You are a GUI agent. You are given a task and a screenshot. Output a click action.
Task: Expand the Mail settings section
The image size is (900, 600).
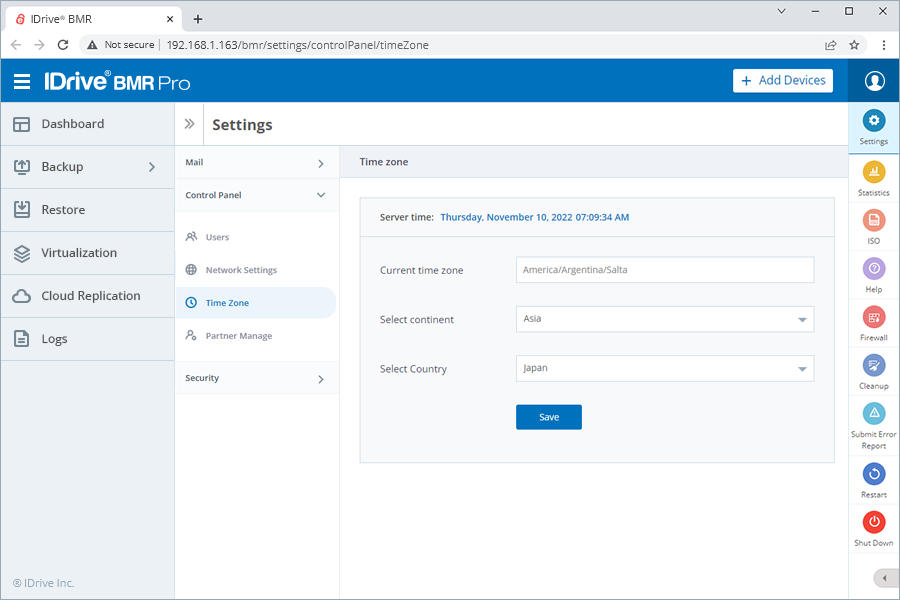(257, 162)
